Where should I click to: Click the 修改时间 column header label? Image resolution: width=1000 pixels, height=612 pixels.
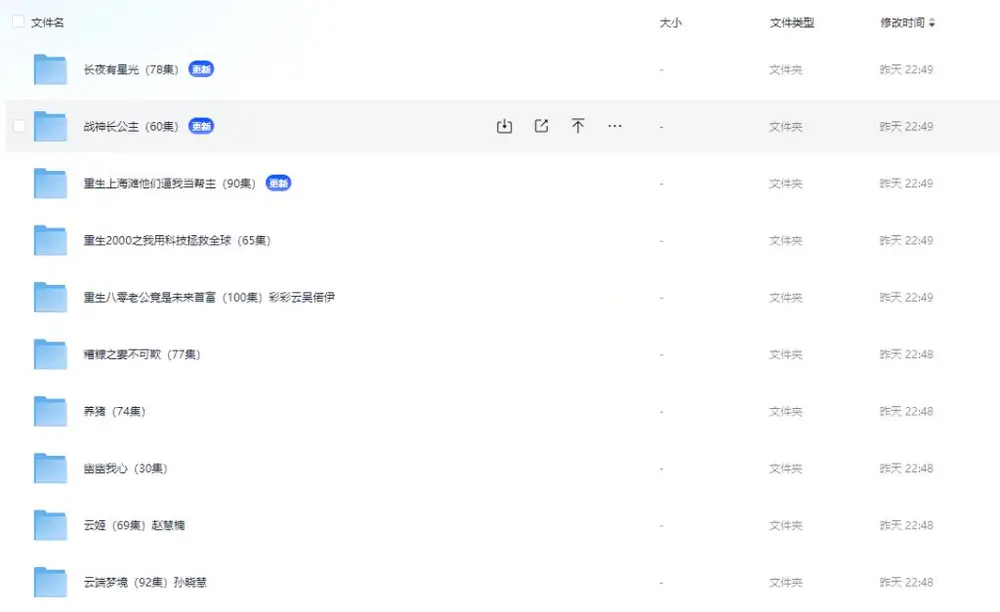coord(902,23)
